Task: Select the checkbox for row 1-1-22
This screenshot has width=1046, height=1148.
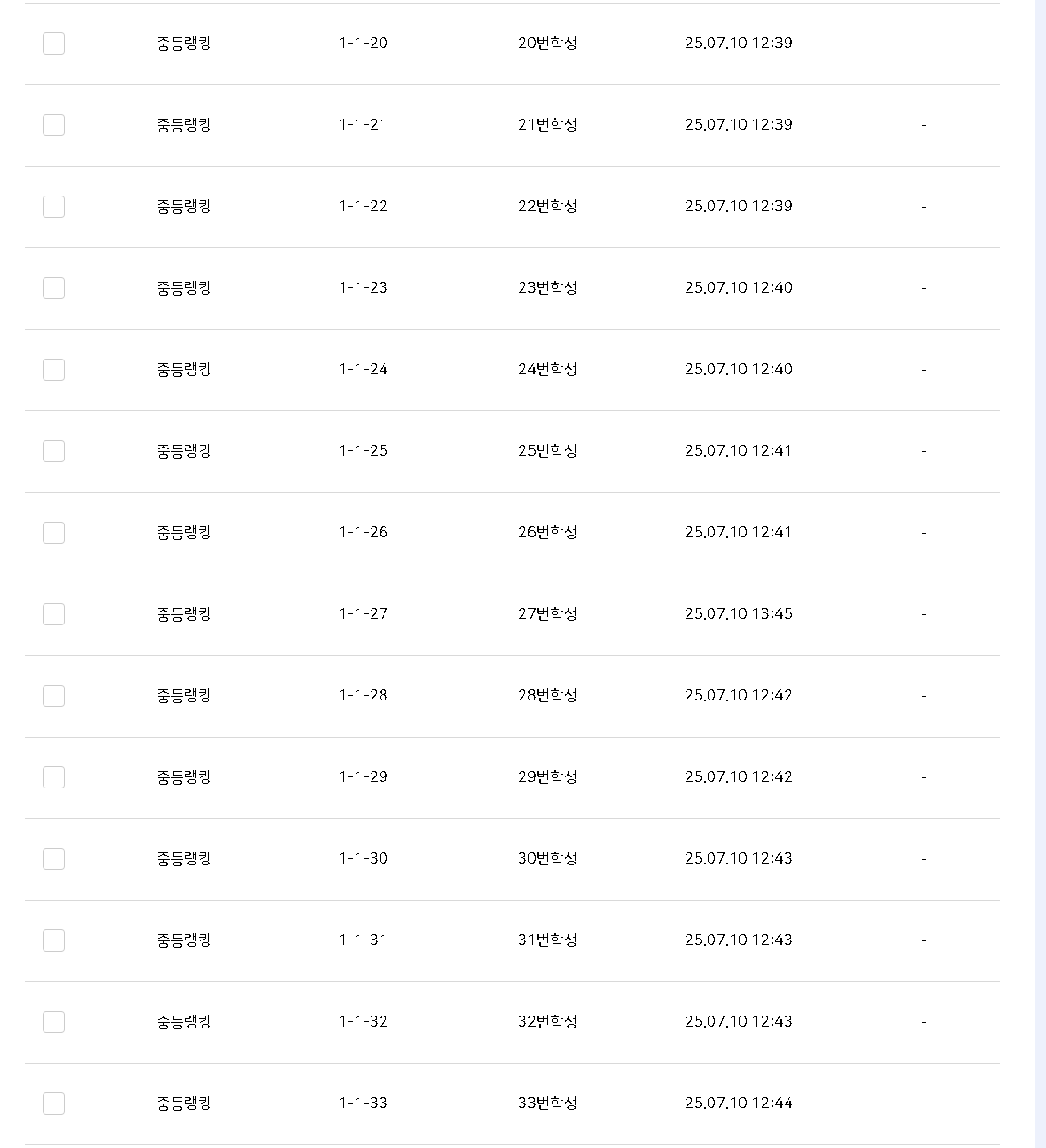Action: [54, 207]
